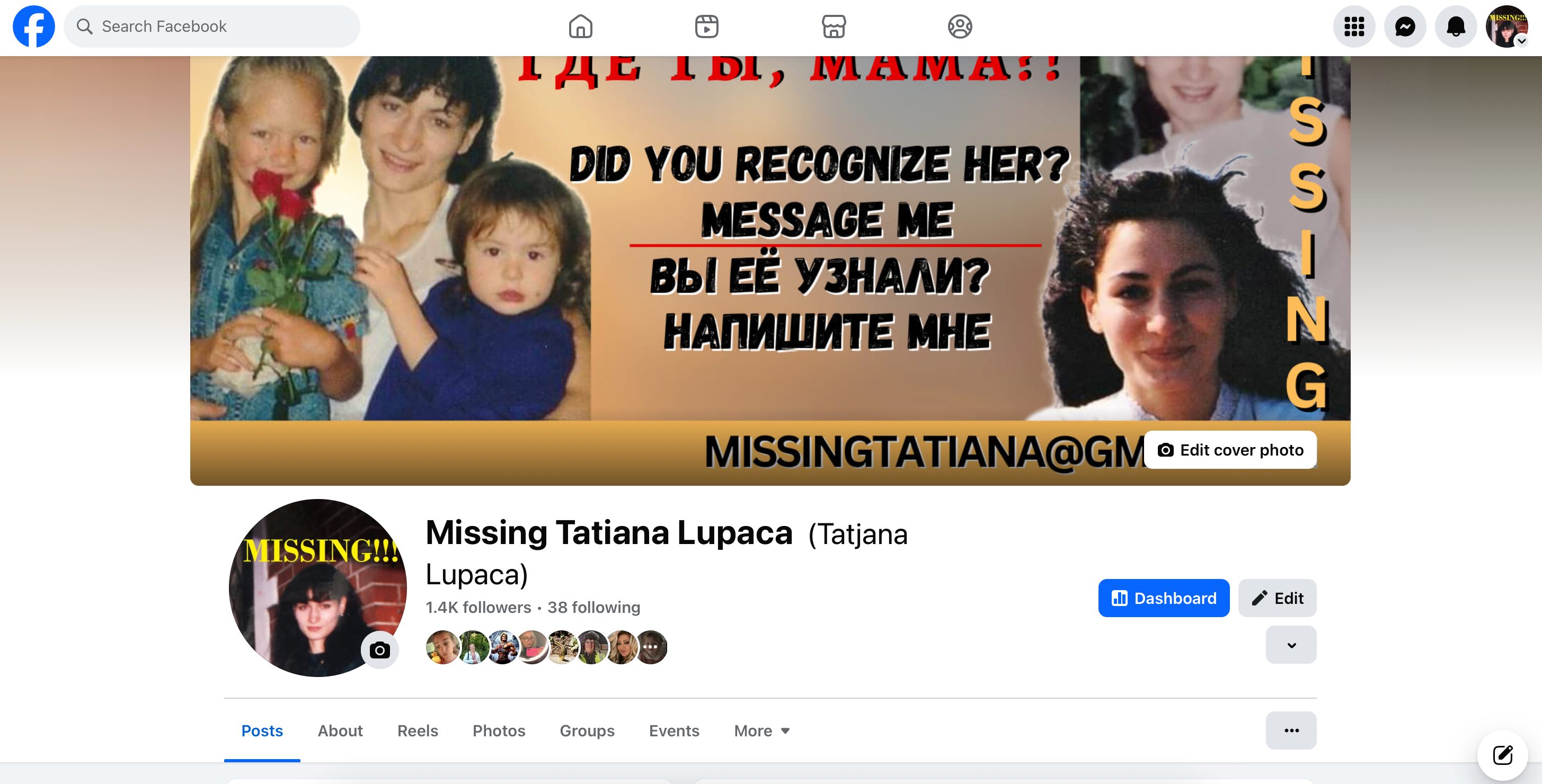Open the Marketplace storefront icon

(x=833, y=26)
